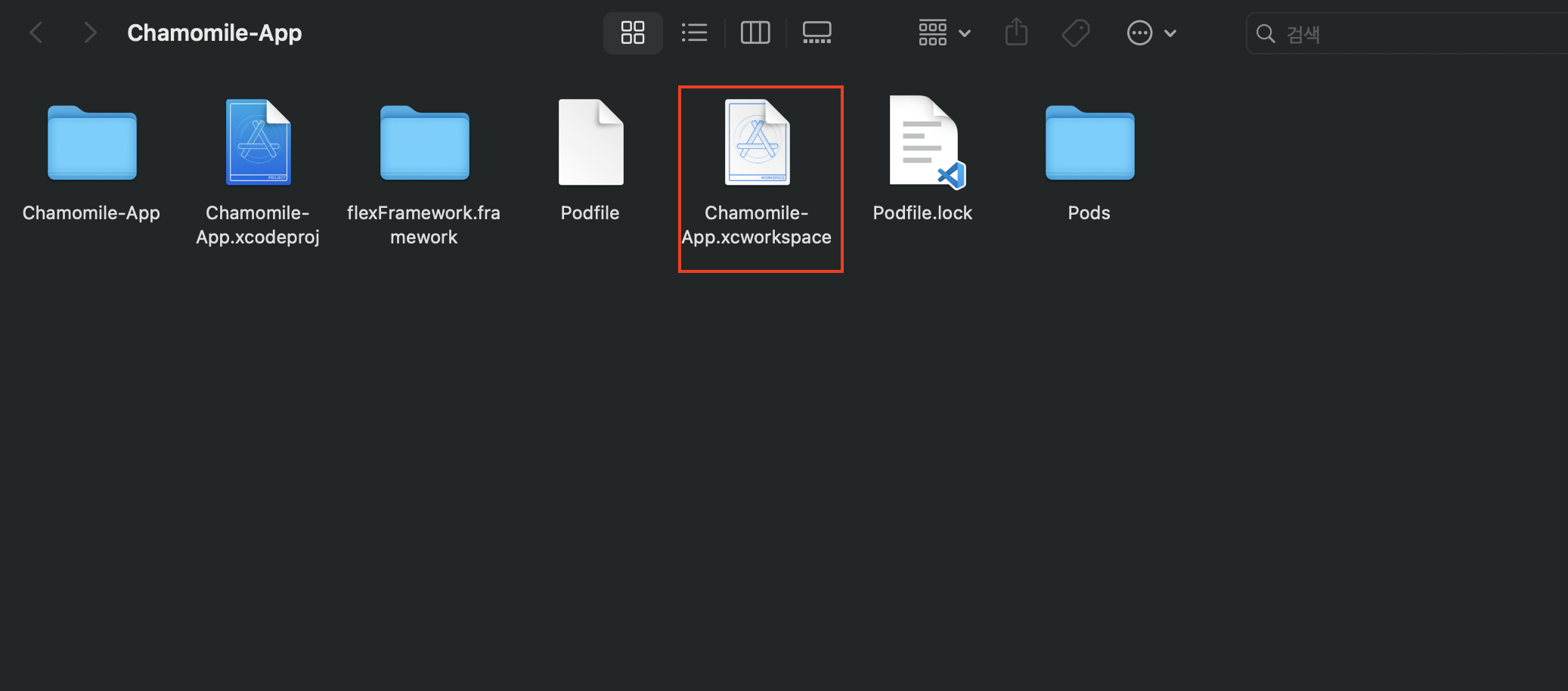Open the Chamomile-App.xcworkspace workspace file
Screen dimensions: 1568x691
click(758, 144)
